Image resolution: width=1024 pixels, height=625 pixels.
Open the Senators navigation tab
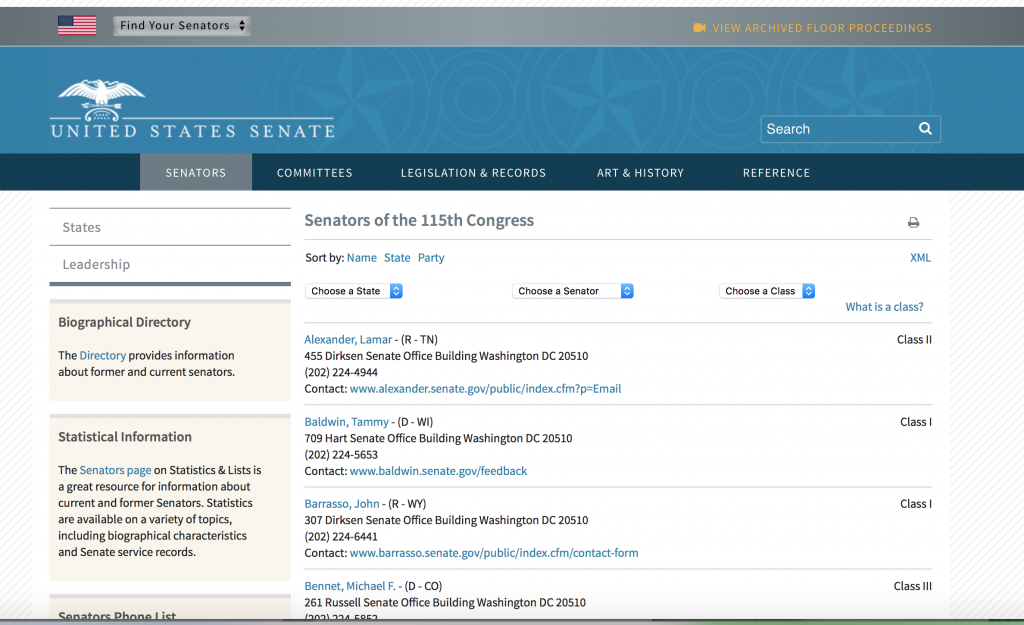tap(196, 172)
